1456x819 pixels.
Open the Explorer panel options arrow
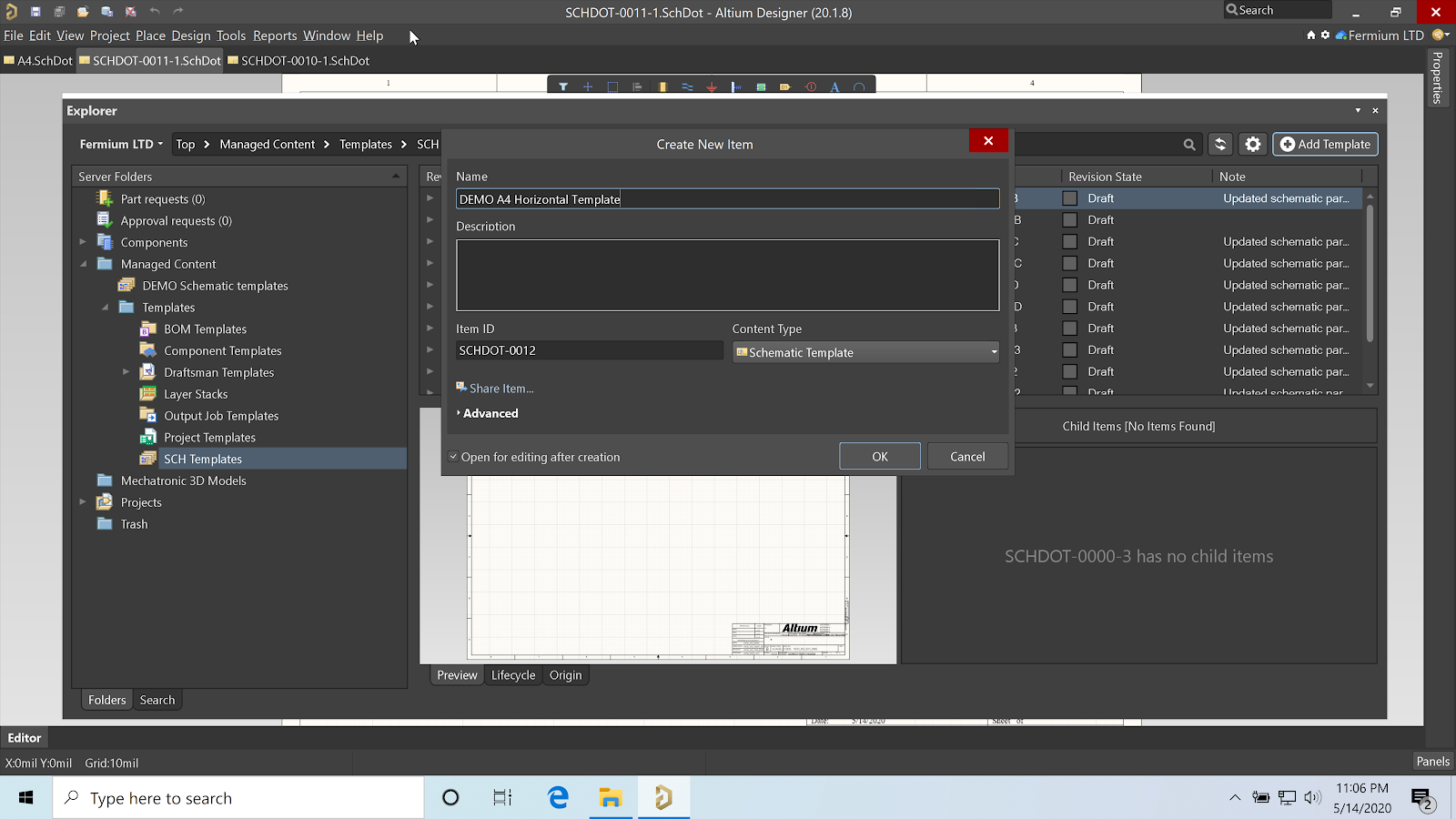pyautogui.click(x=1358, y=110)
